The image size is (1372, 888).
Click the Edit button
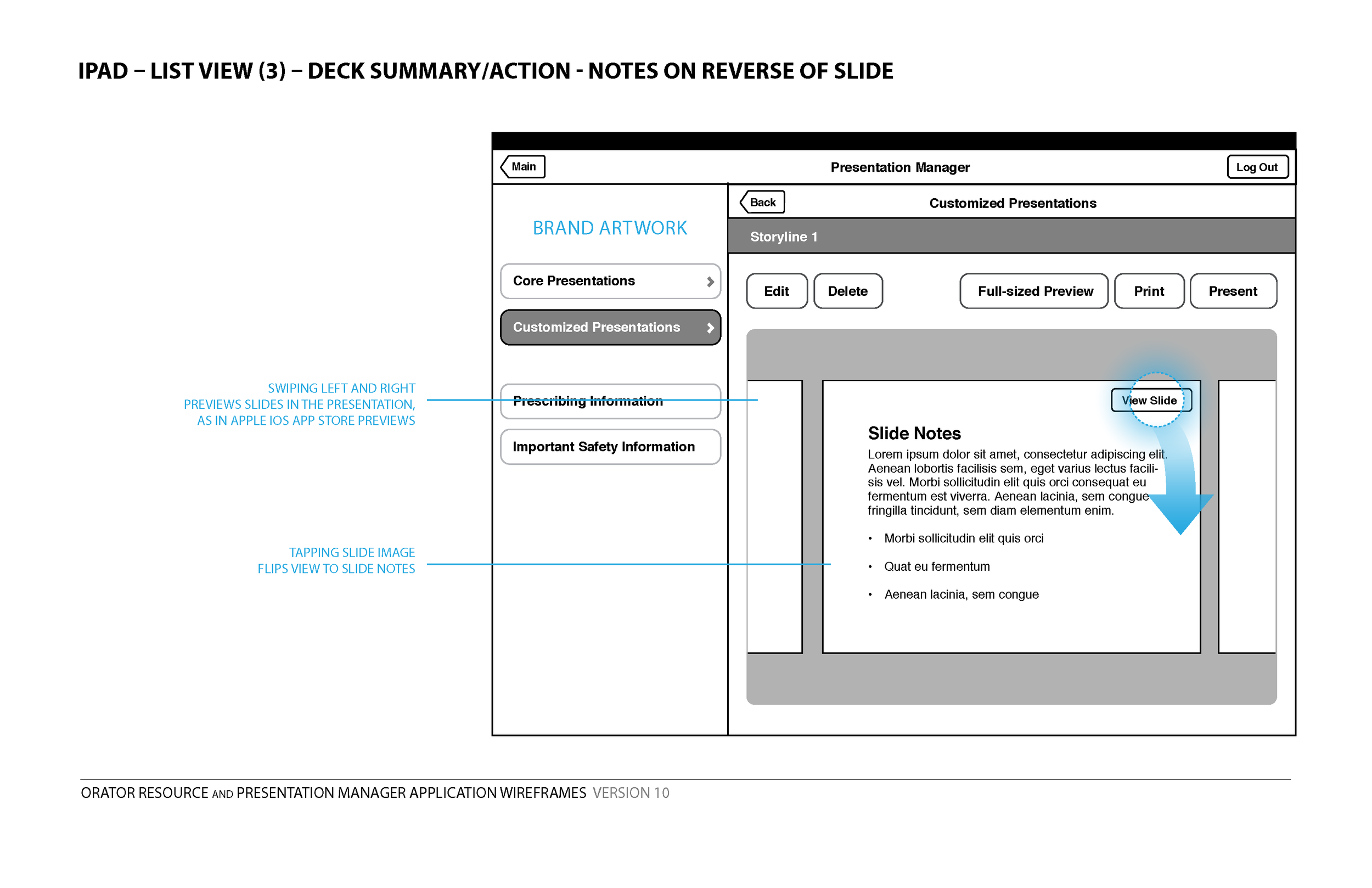point(777,291)
